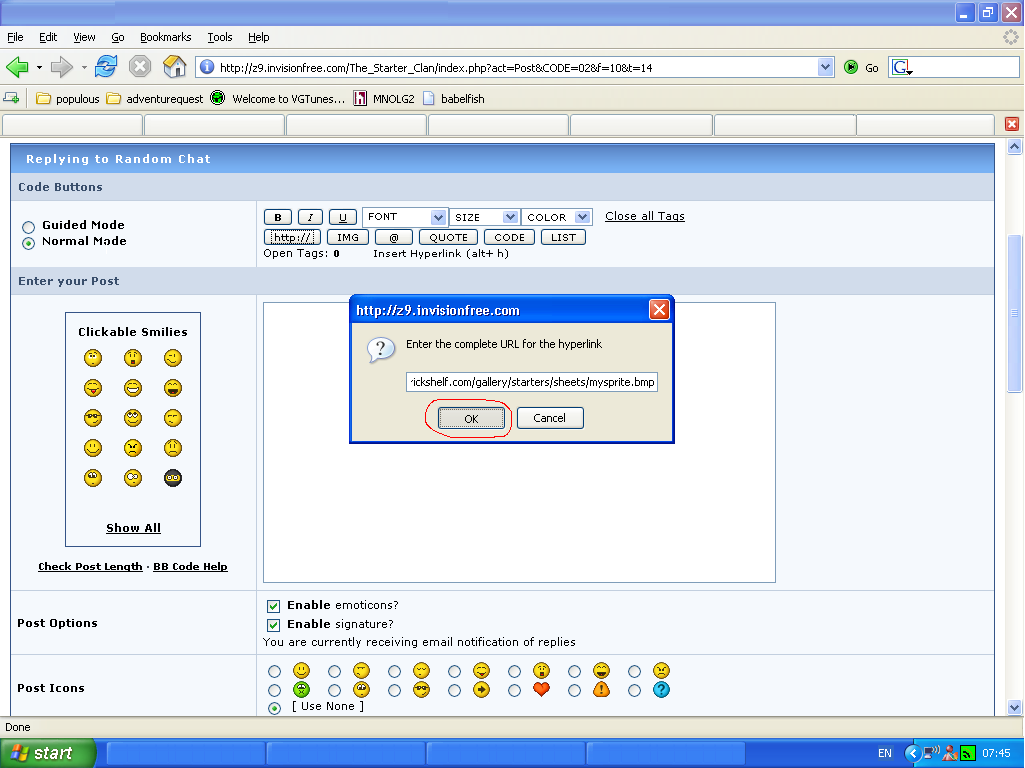The height and width of the screenshot is (768, 1025).
Task: Open the Welcome to VGTunes bookmark
Action: point(278,99)
